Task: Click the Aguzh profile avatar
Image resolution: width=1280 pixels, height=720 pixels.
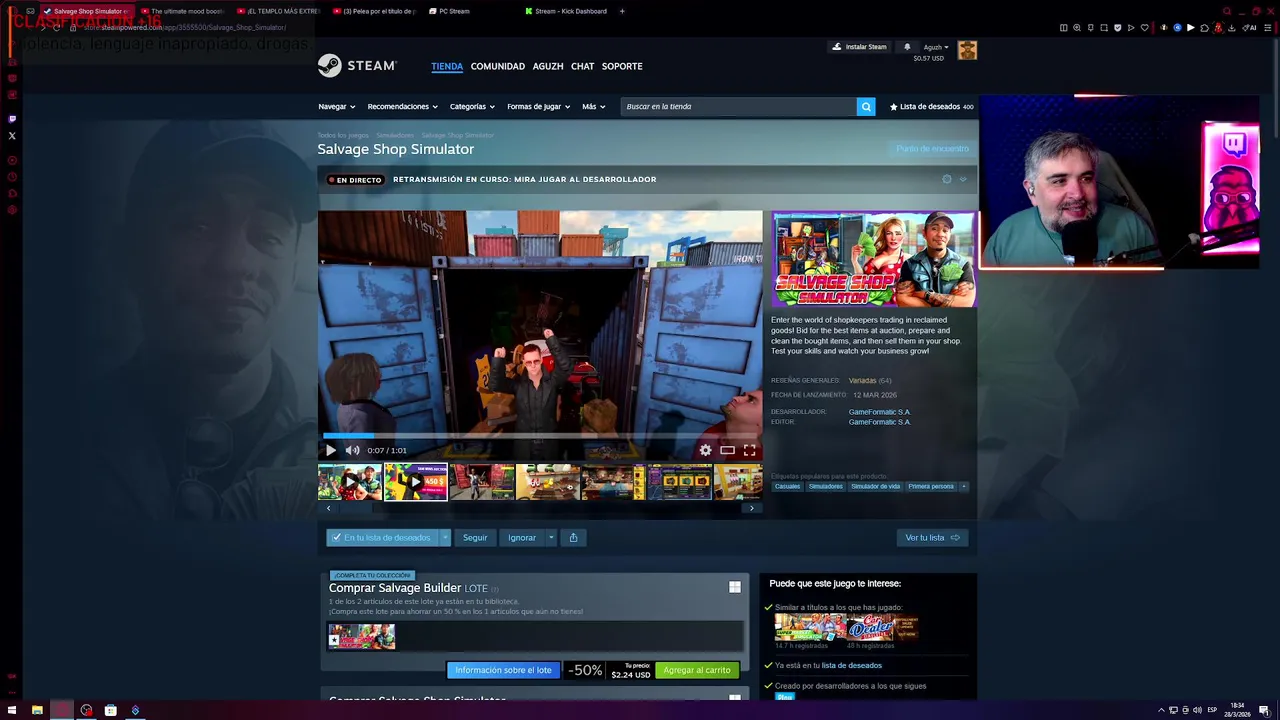Action: point(967,50)
